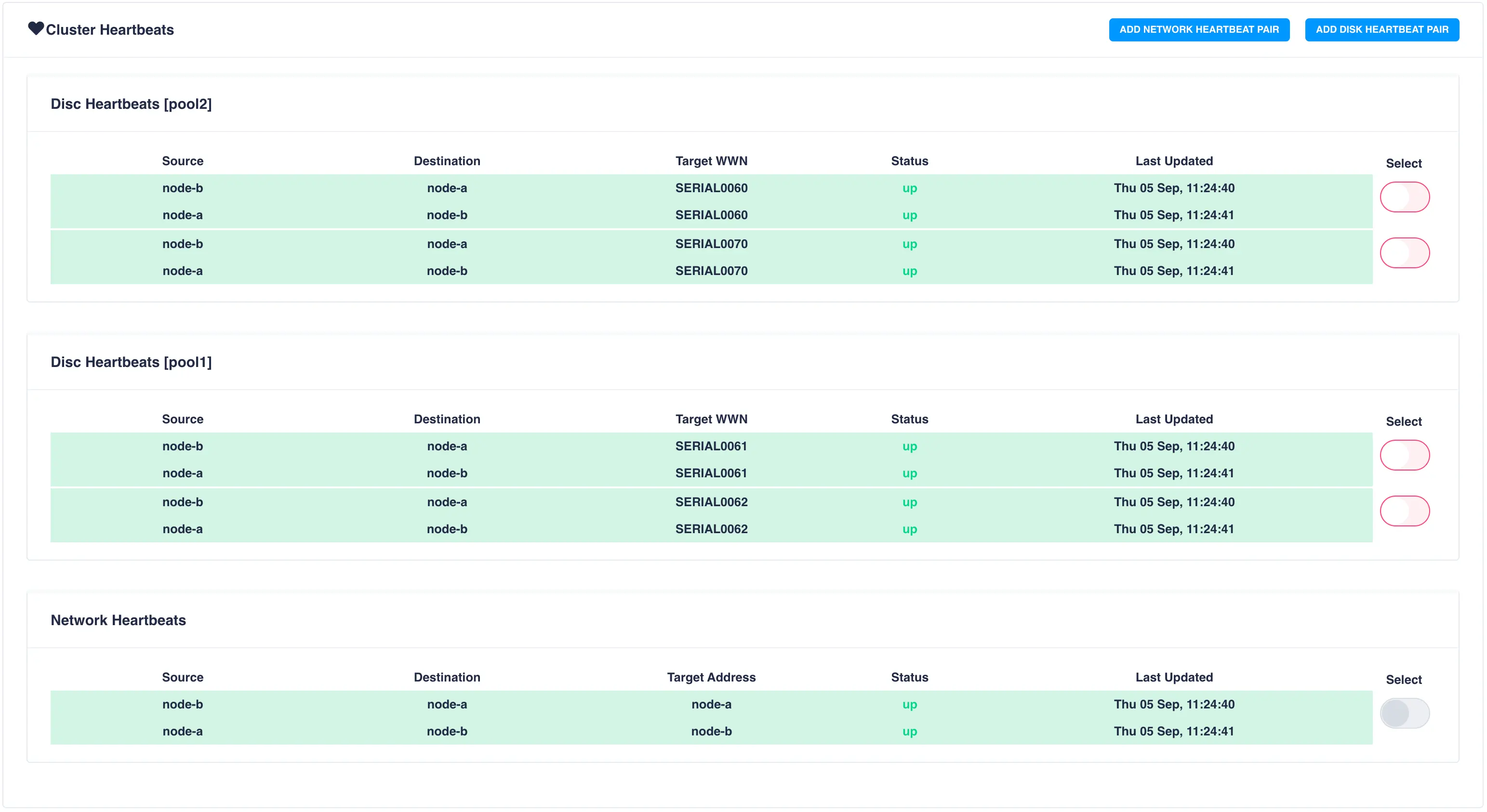Viewport: 1487px width, 812px height.
Task: Toggle select switch for Network Heartbeats pair
Action: 1404,713
